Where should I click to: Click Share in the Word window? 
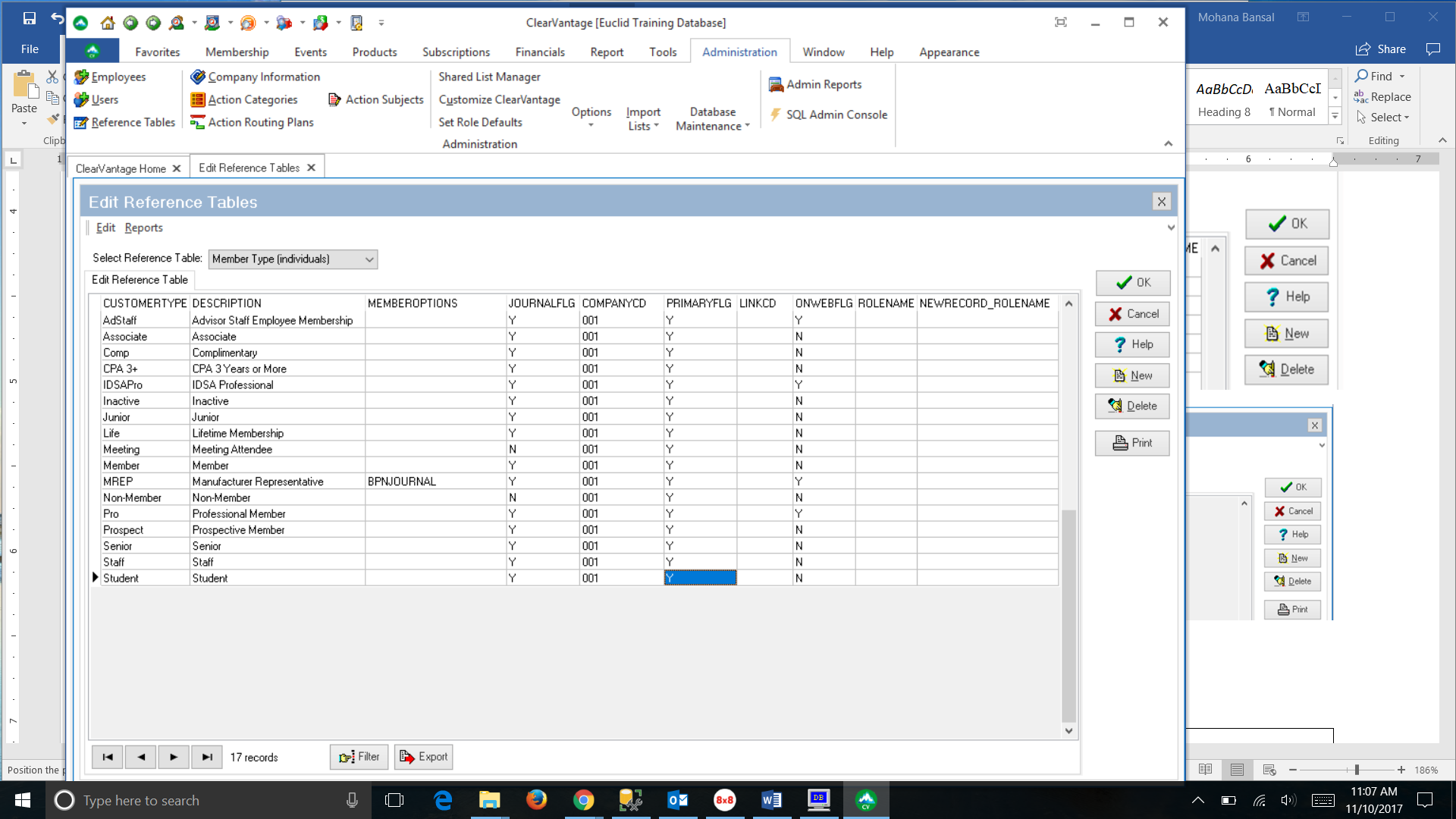[x=1381, y=49]
